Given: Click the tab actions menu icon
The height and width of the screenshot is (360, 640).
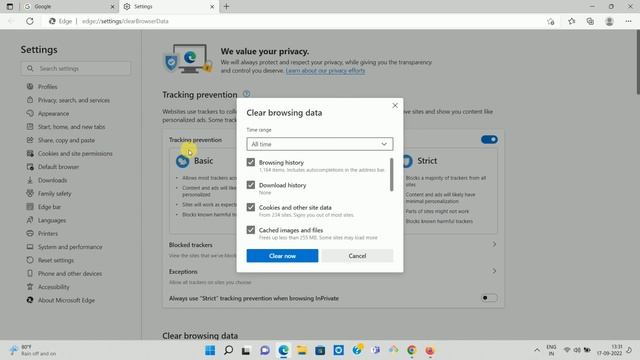Looking at the screenshot, I should click(10, 7).
